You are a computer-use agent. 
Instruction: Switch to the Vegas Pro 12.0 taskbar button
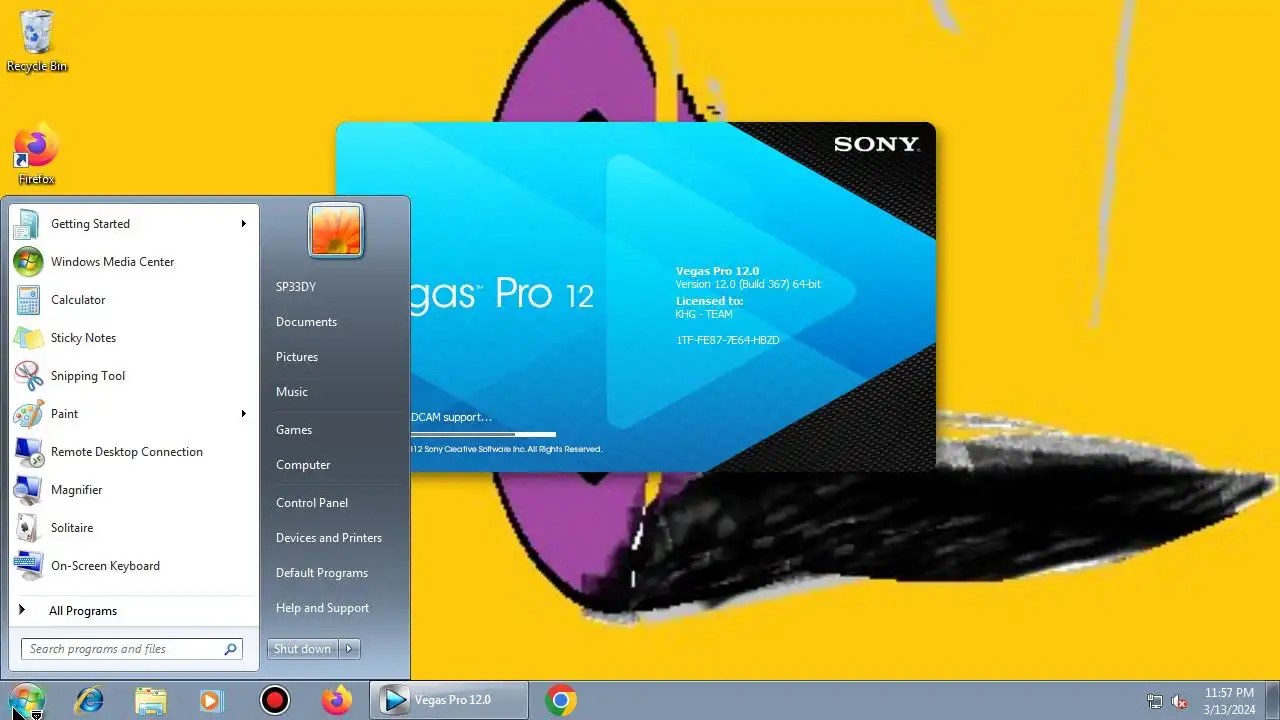449,700
